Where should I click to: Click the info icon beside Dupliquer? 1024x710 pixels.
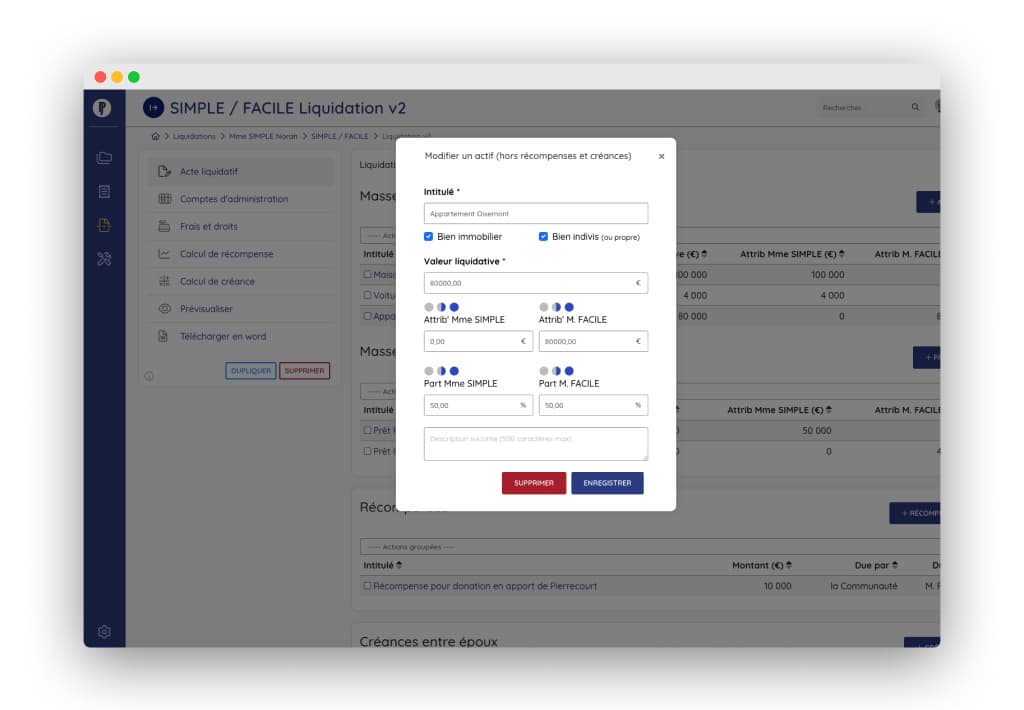(x=149, y=377)
